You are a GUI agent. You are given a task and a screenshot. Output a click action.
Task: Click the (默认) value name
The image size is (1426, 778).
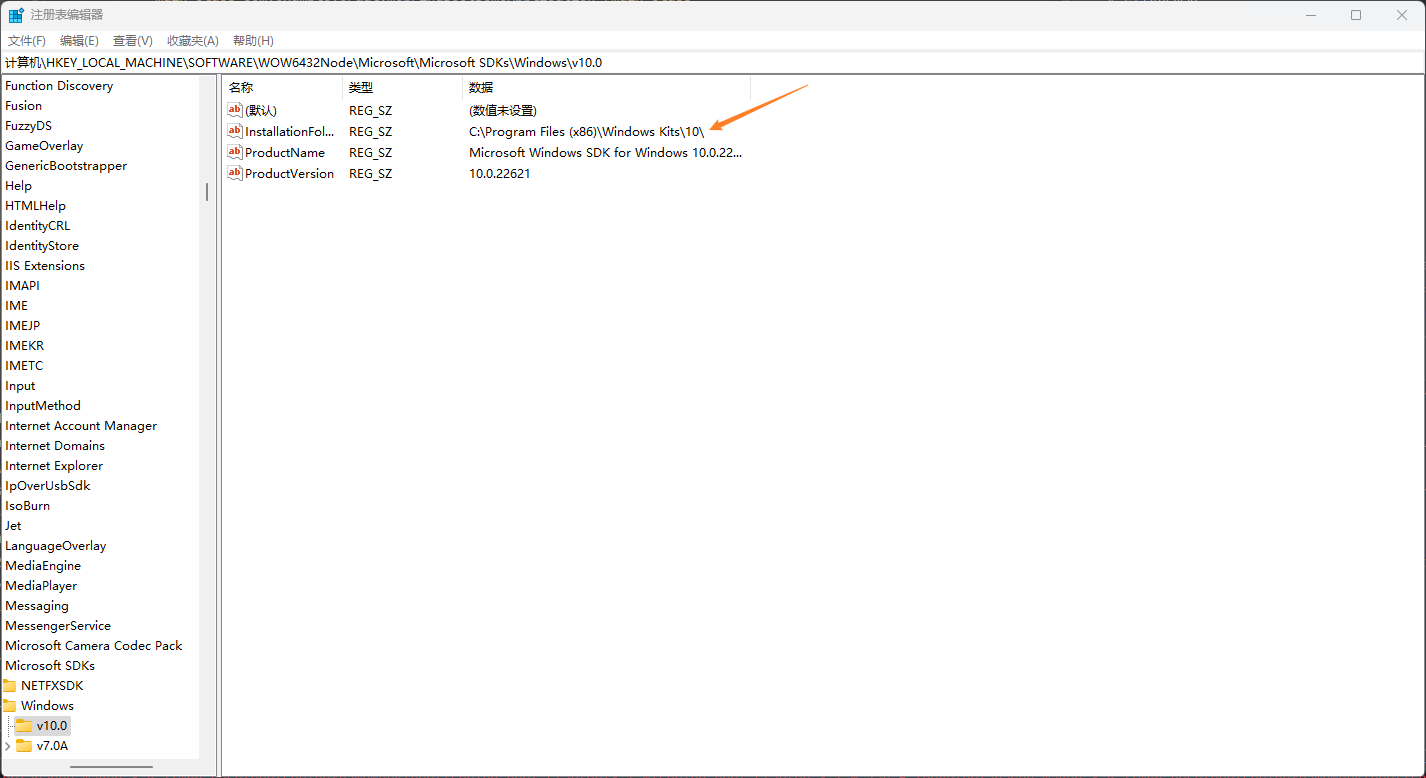click(x=261, y=111)
